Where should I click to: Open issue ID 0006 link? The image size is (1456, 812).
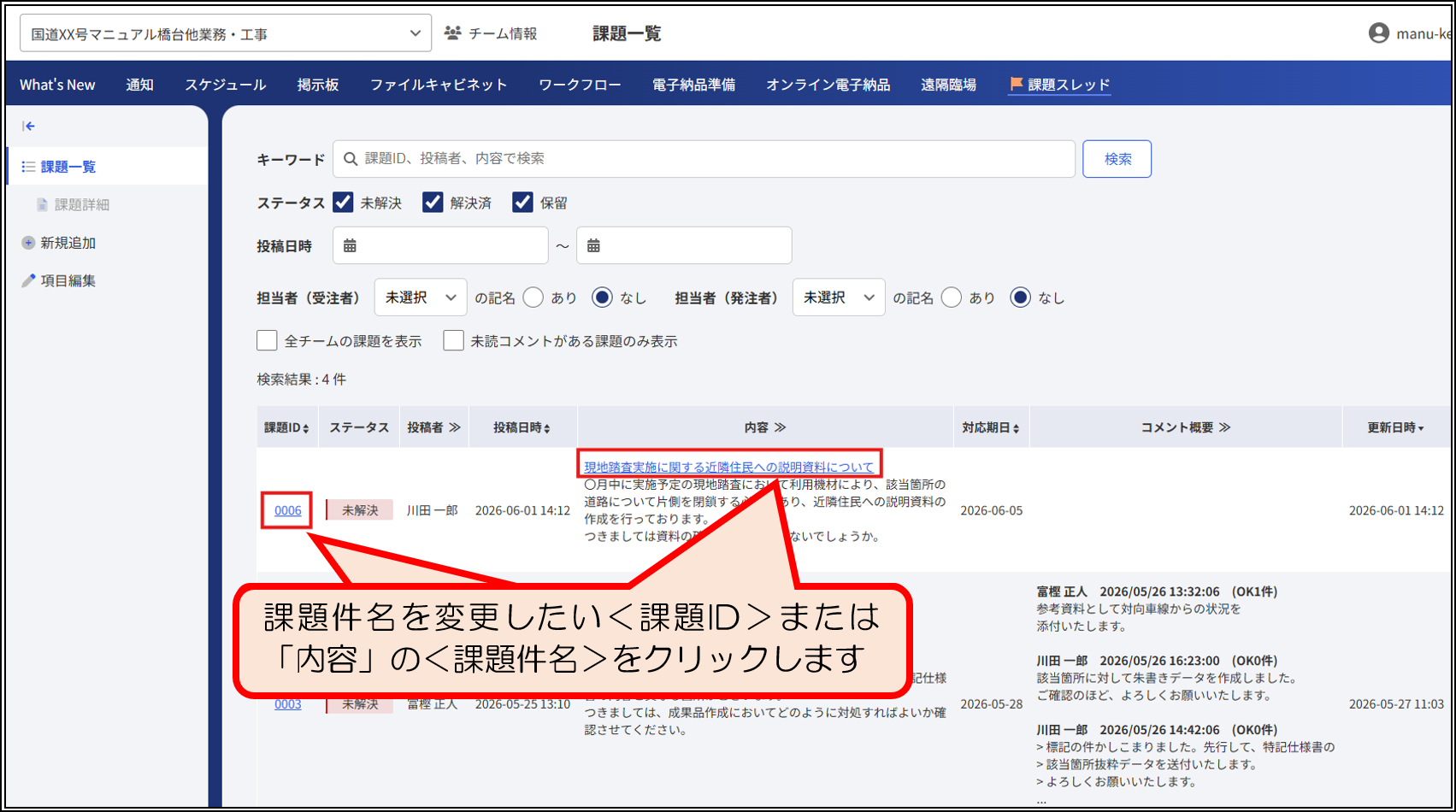click(288, 510)
